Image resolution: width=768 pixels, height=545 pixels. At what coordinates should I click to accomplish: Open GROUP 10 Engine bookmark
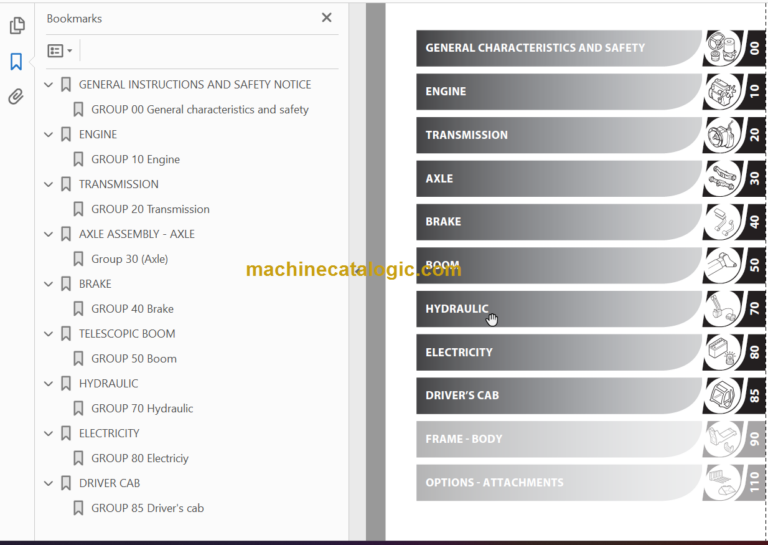[x=136, y=160]
